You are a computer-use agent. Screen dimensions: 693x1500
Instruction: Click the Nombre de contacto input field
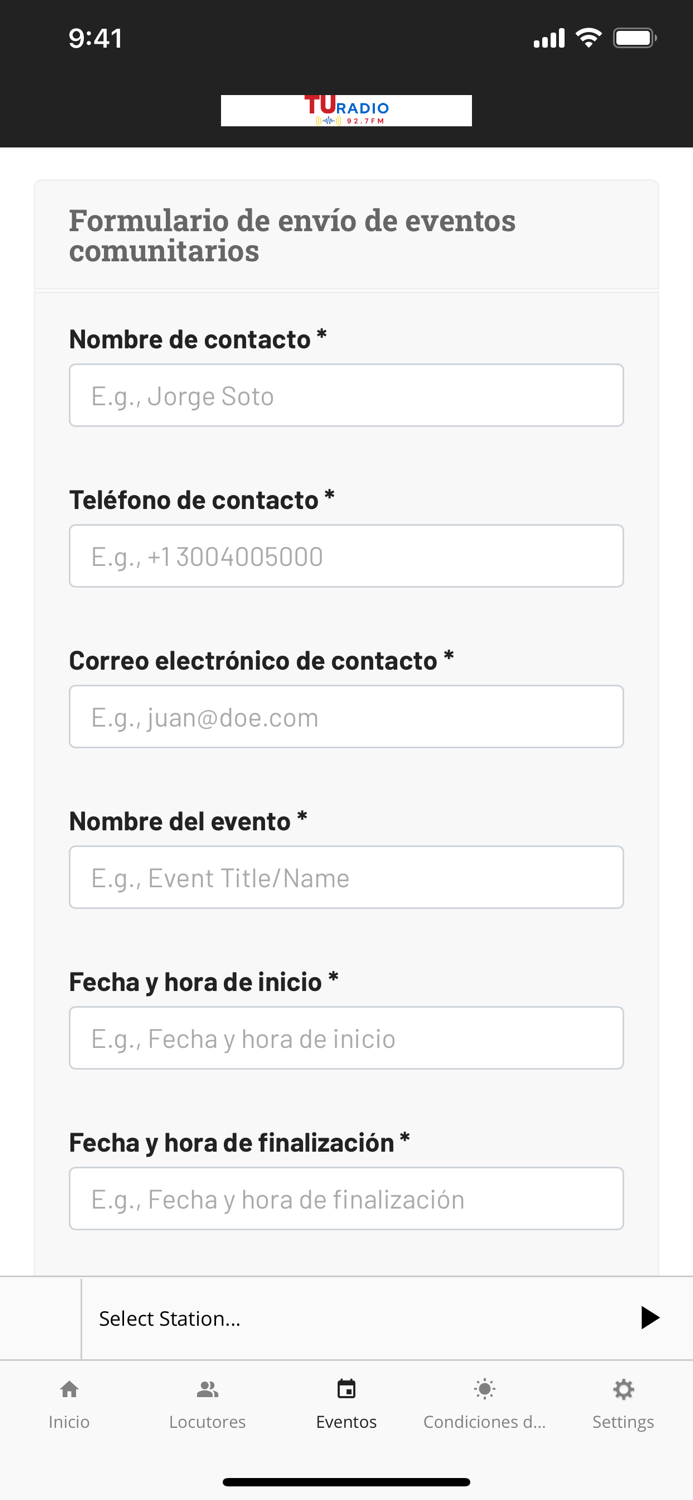(x=346, y=395)
